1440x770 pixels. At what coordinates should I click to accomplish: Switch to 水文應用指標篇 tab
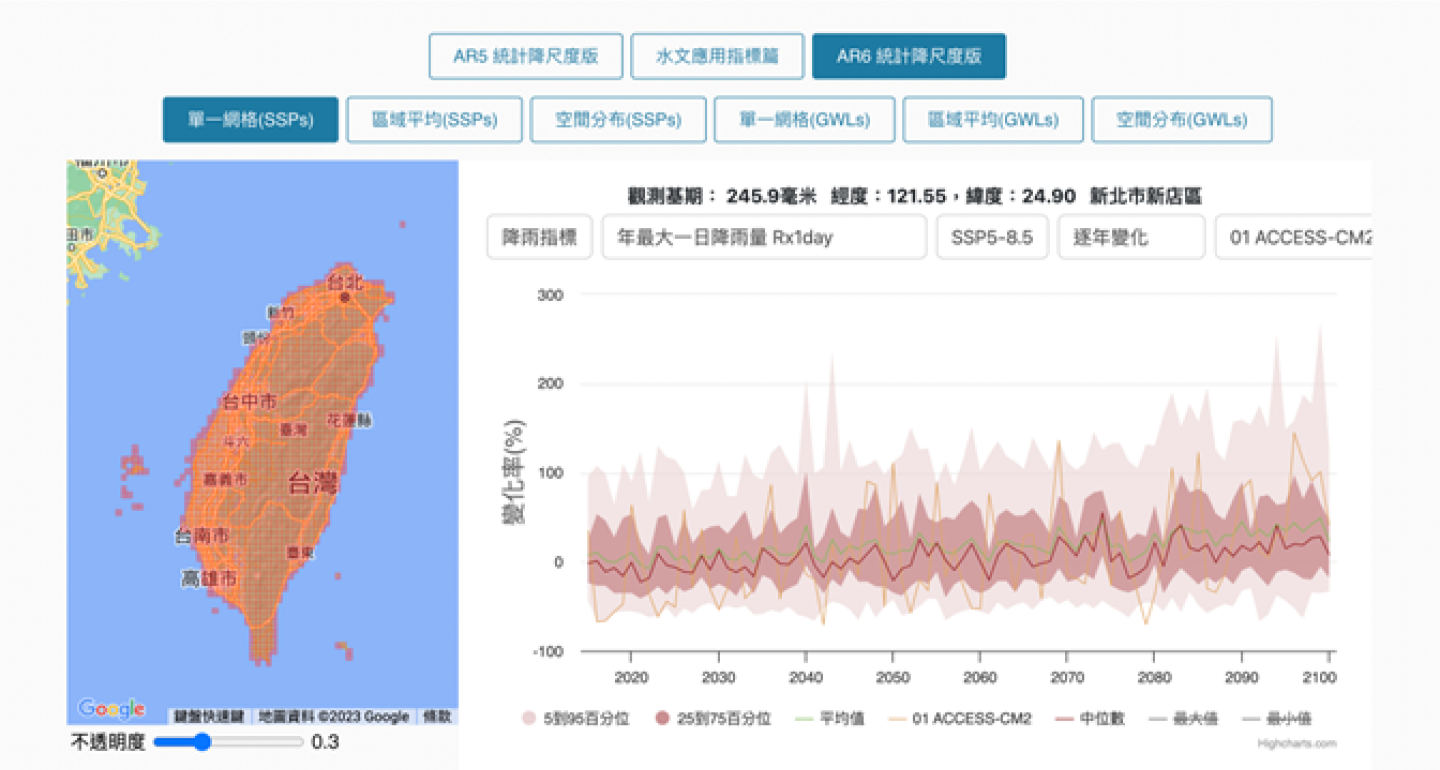tap(717, 56)
